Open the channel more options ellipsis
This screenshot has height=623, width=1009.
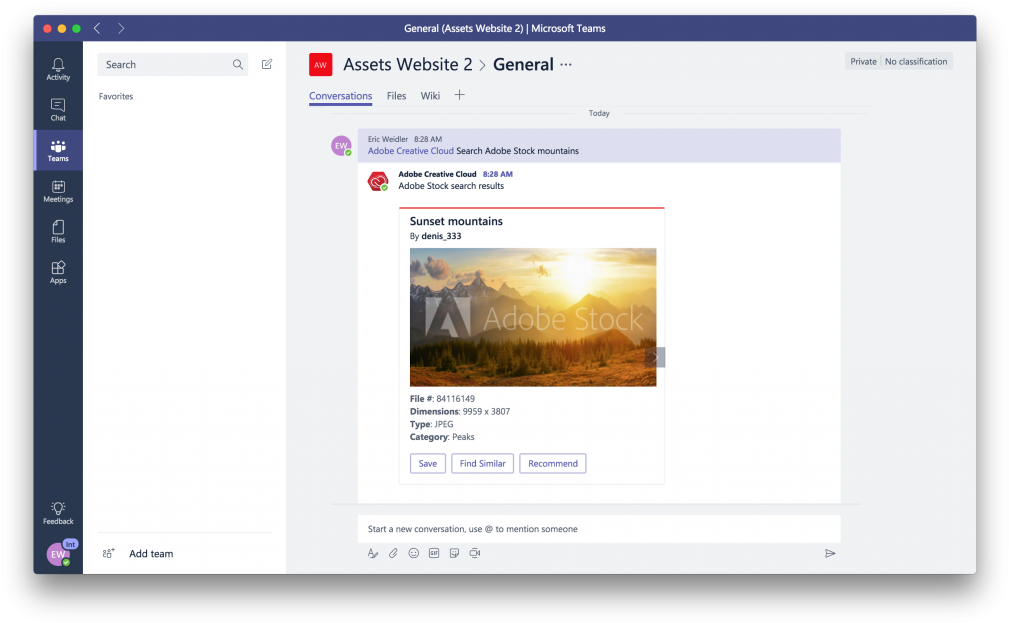(566, 65)
